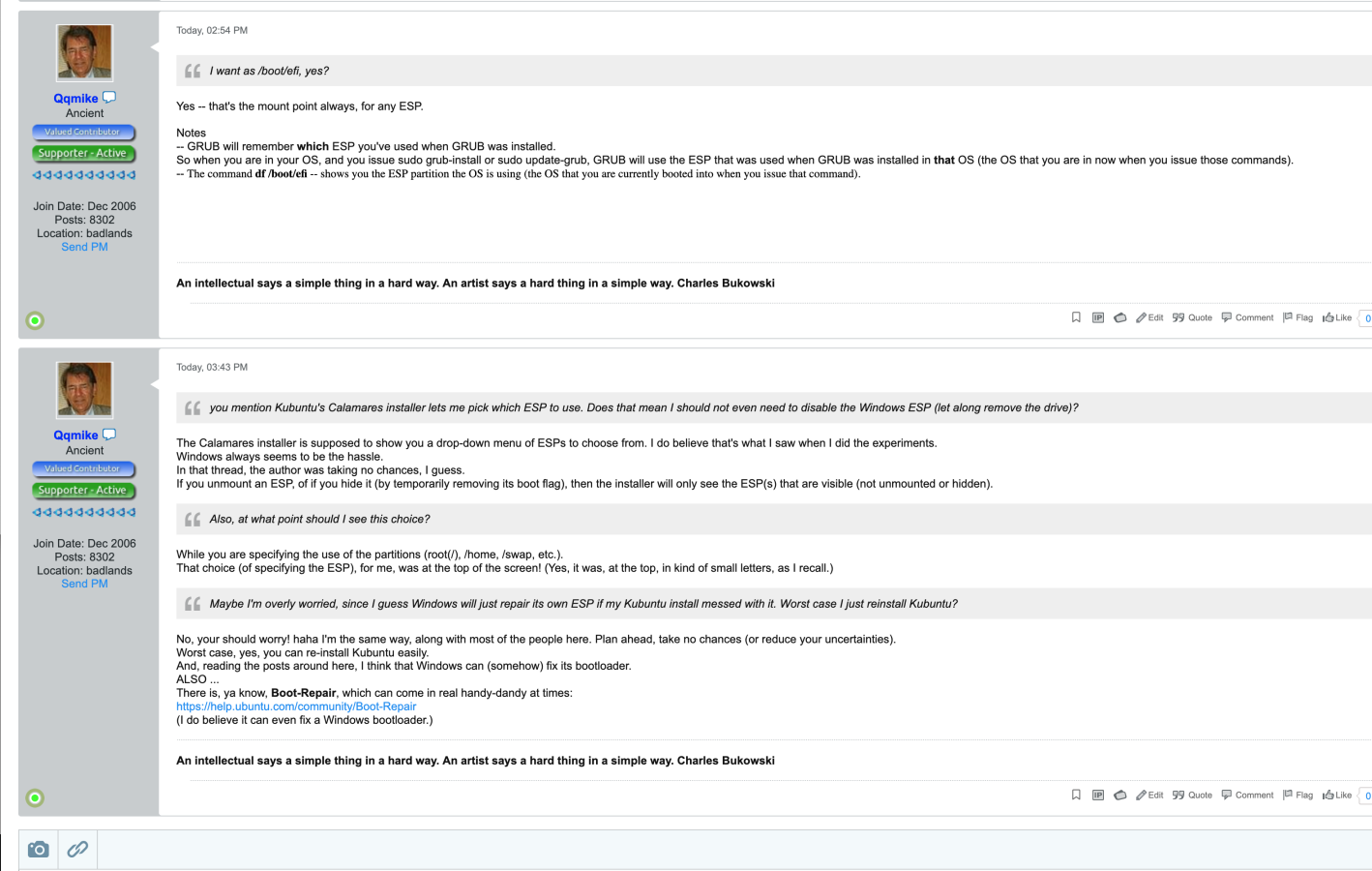
Task: View IP icon on 02:54 PM post
Action: [1098, 317]
